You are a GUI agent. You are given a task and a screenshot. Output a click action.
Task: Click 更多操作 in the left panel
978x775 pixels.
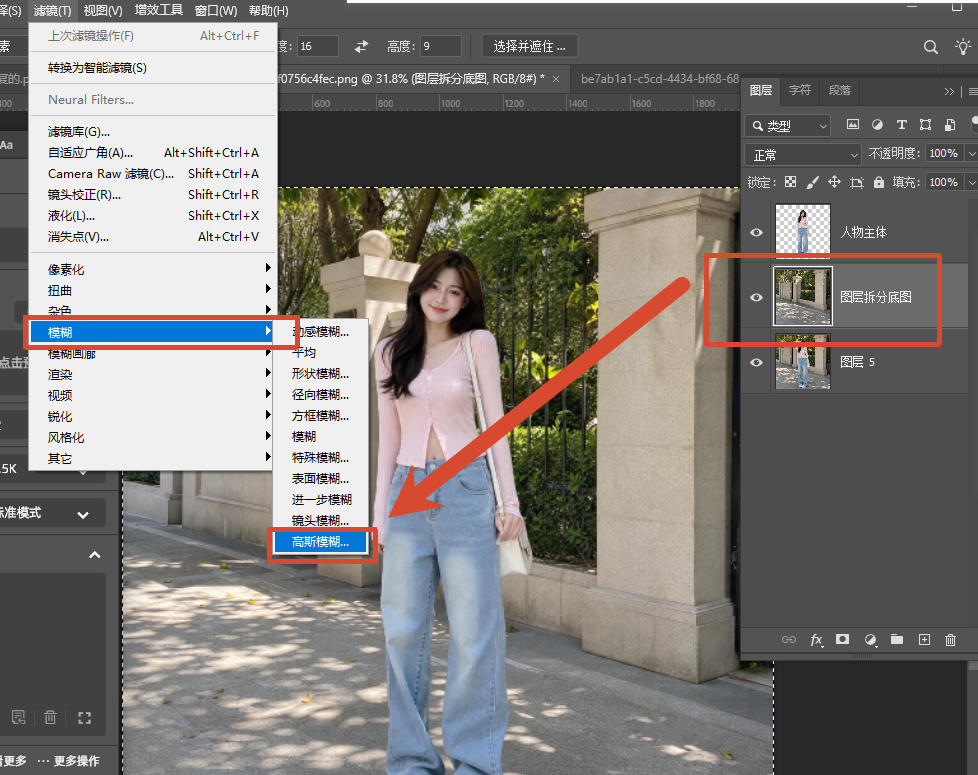(69, 761)
